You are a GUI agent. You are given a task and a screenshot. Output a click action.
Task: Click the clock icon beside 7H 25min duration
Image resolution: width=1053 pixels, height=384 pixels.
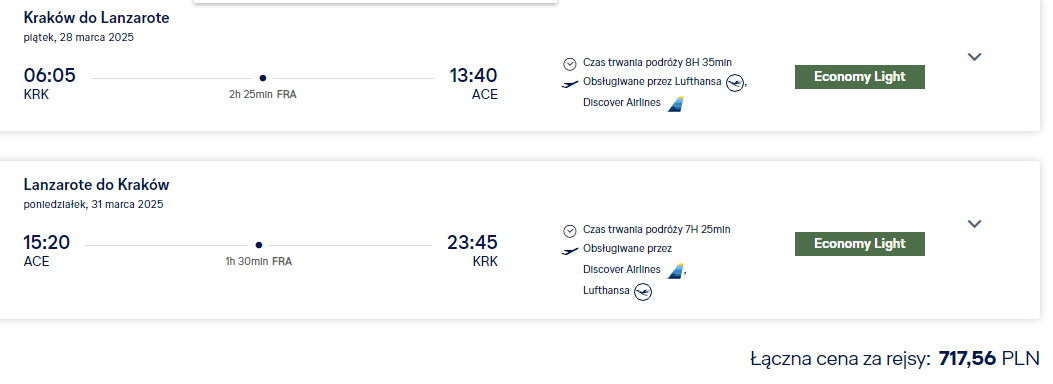point(569,231)
